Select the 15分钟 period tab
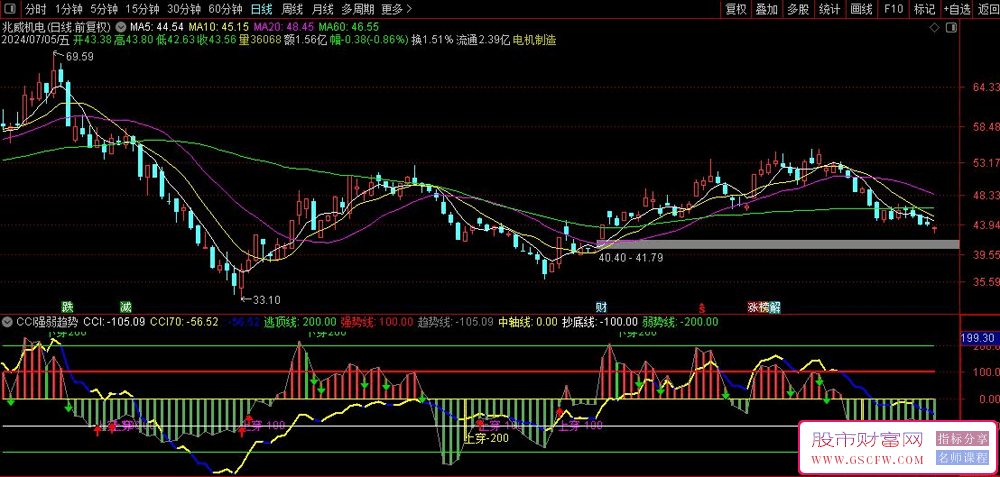This screenshot has height=477, width=1000. click(141, 9)
